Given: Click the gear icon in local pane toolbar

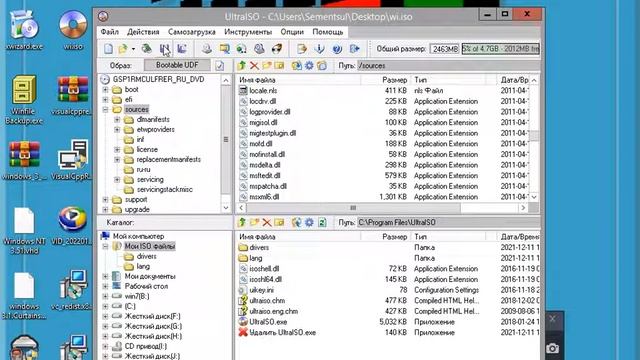Looking at the screenshot, I should (x=309, y=222).
